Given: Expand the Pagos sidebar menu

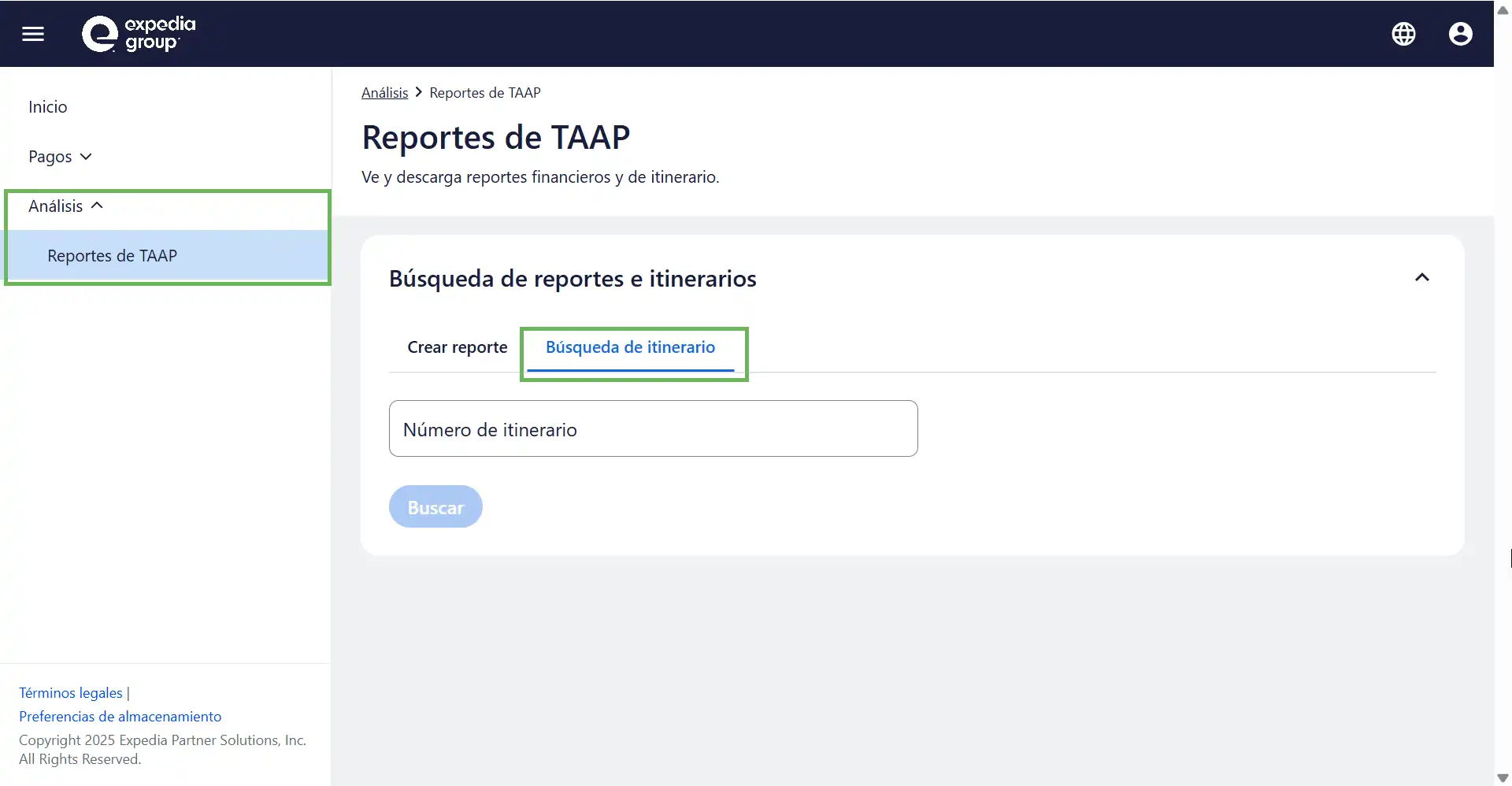Looking at the screenshot, I should pos(60,157).
